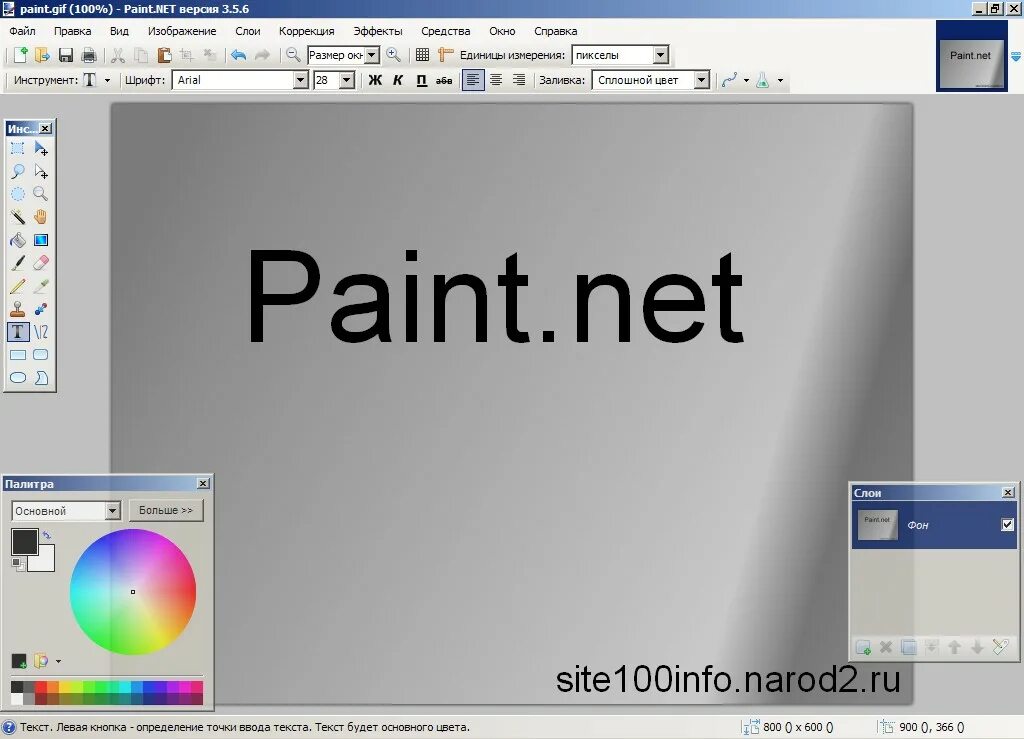Viewport: 1024px width, 739px height.
Task: Pick a color on the color wheel
Action: (133, 591)
